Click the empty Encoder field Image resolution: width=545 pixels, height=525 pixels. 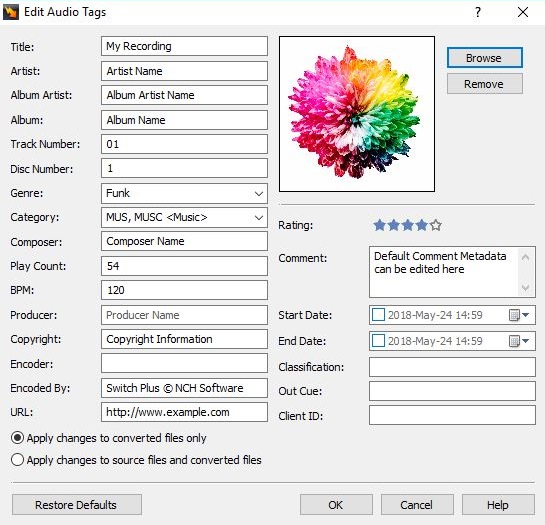pyautogui.click(x=184, y=363)
